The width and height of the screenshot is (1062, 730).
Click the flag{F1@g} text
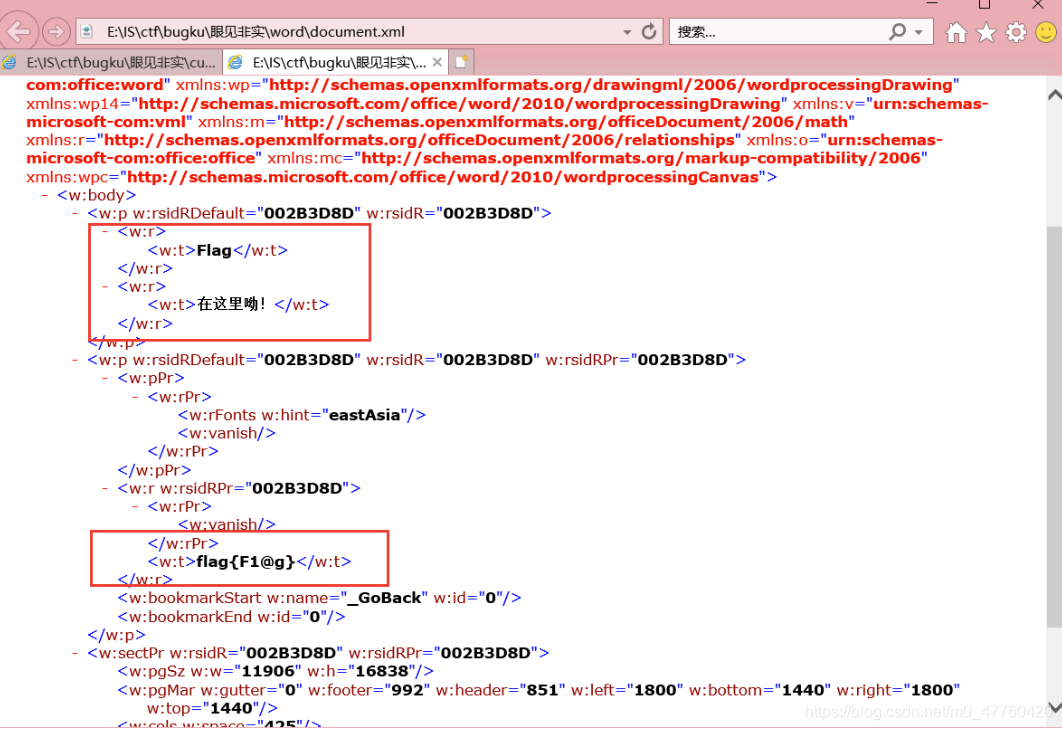pyautogui.click(x=246, y=561)
